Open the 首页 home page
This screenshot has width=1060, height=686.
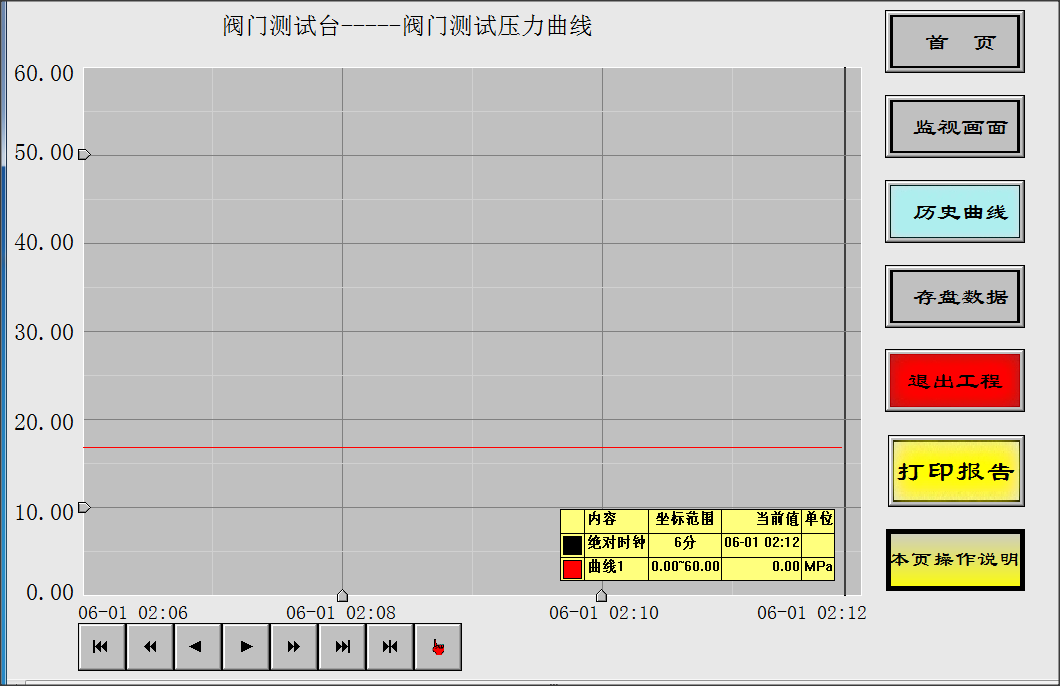click(x=954, y=42)
